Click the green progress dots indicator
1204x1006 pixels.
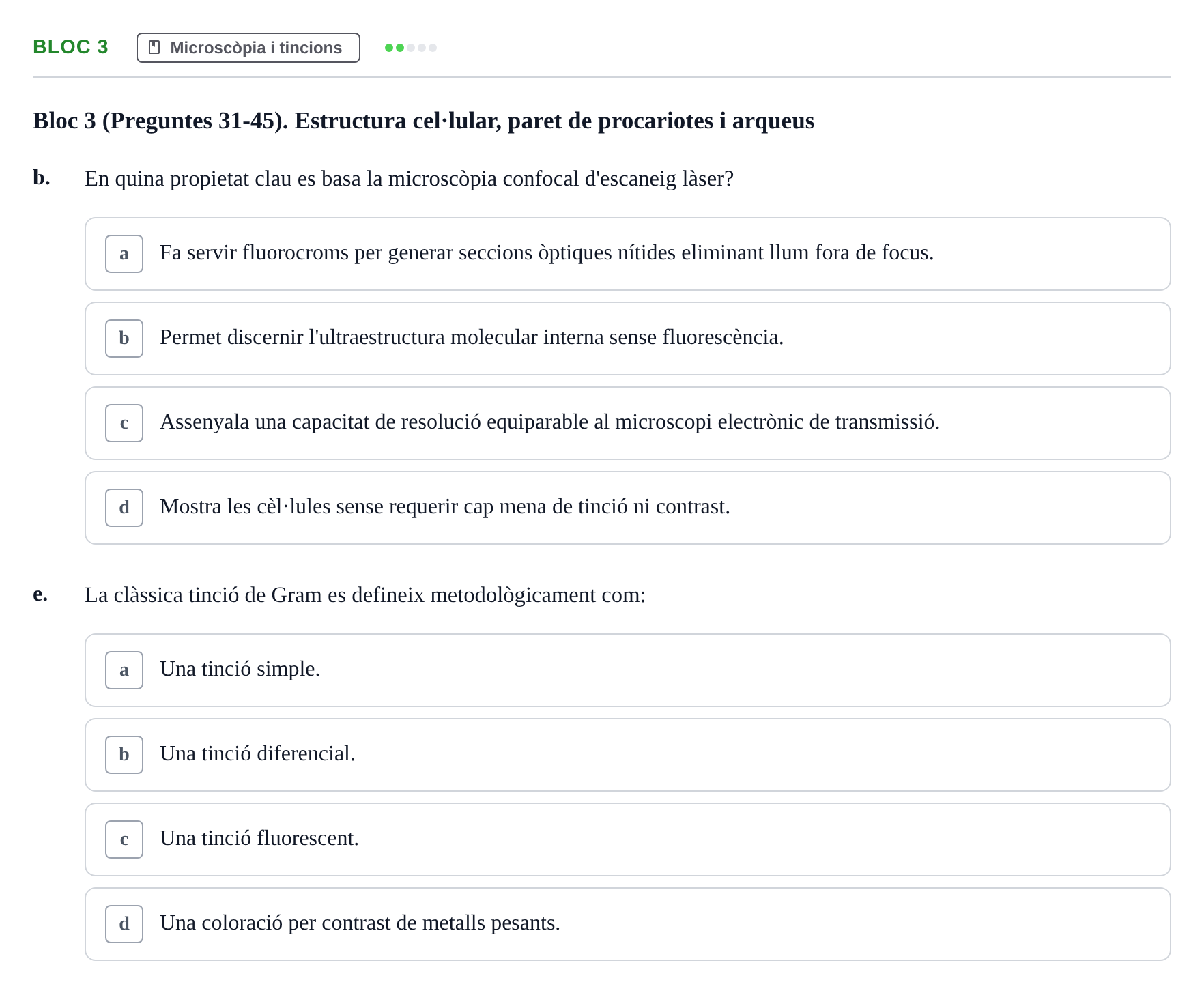tap(410, 48)
